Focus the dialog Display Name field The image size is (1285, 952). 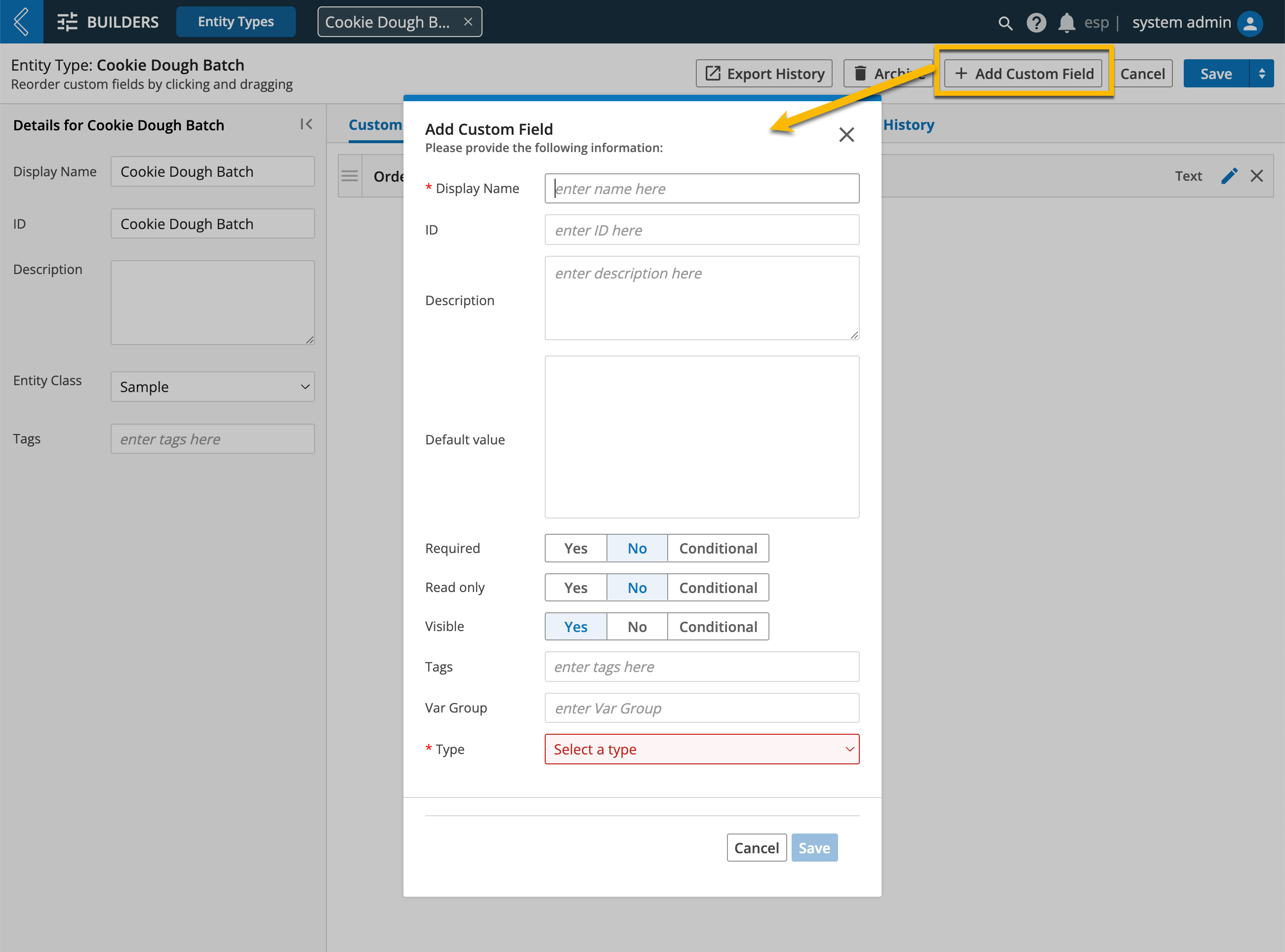tap(702, 189)
